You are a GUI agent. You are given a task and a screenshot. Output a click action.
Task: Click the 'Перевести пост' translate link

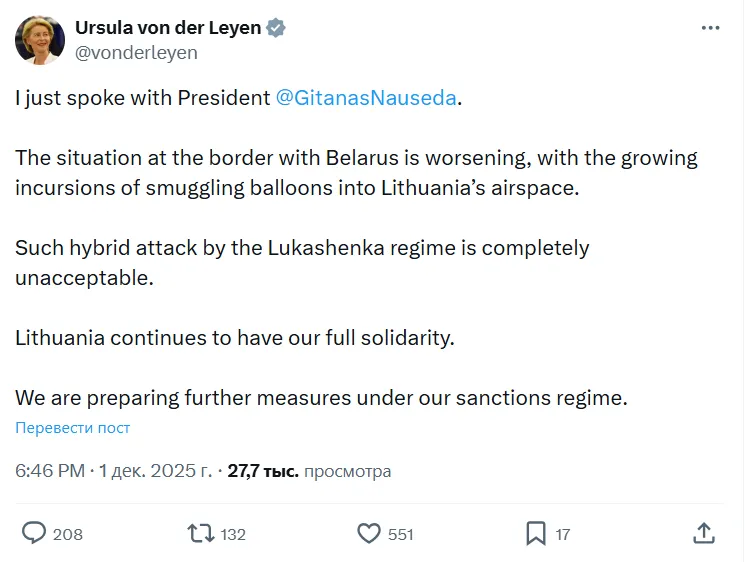click(x=73, y=428)
